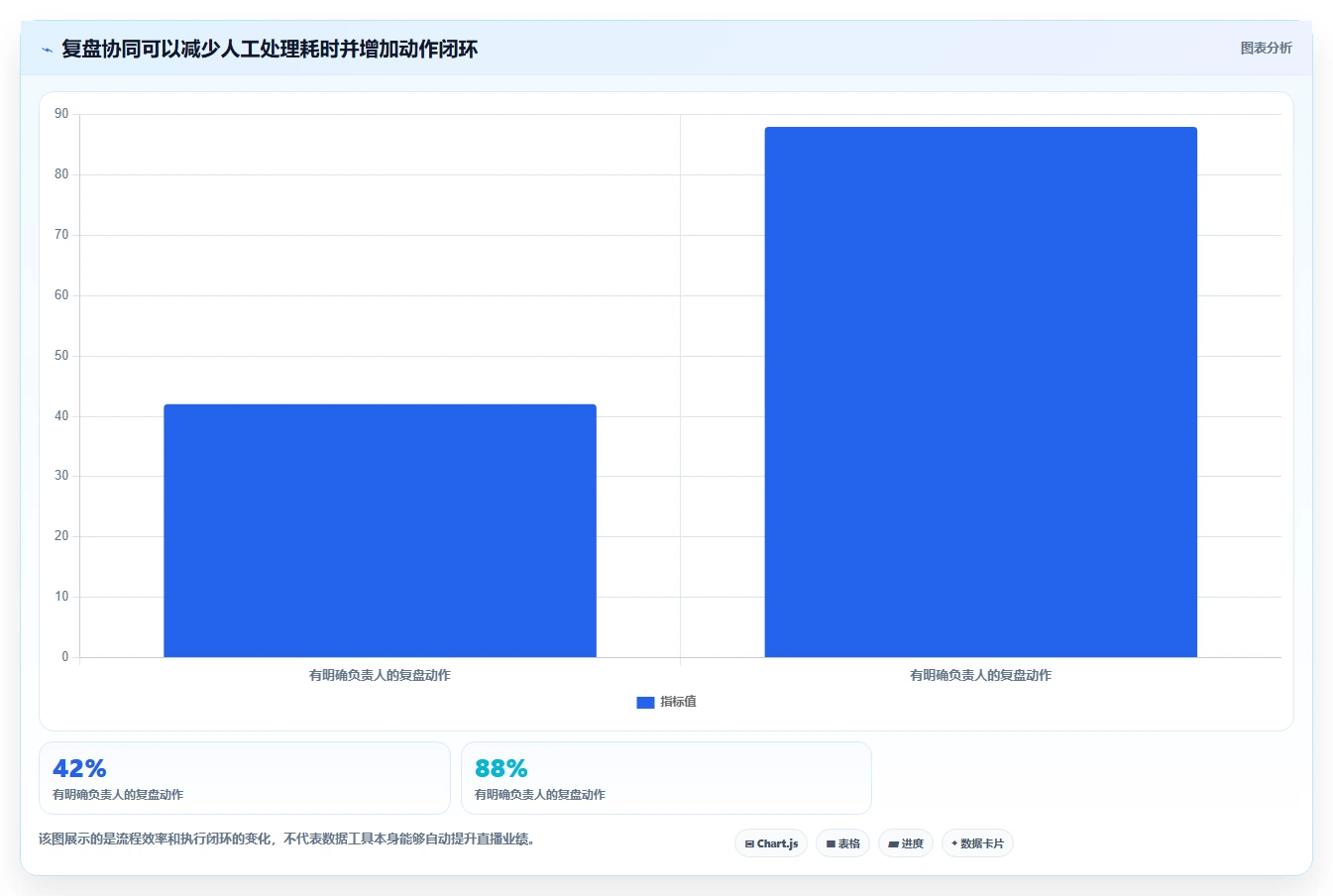Viewport: 1333px width, 896px height.
Task: Click the y-axis tick label 80
Action: (x=61, y=174)
